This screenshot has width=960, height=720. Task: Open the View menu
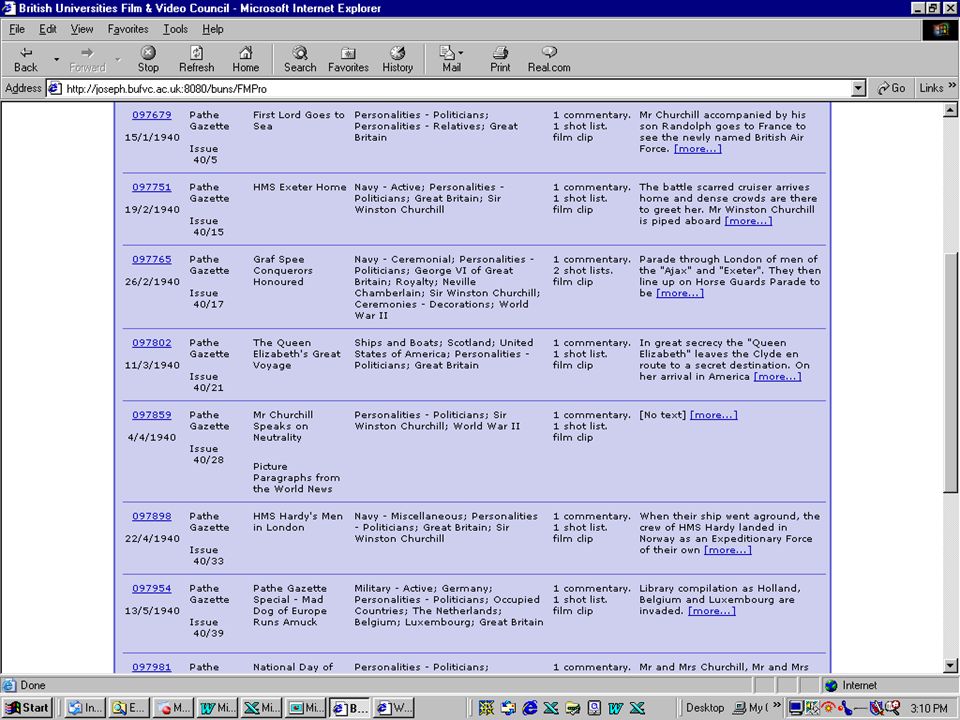click(81, 29)
